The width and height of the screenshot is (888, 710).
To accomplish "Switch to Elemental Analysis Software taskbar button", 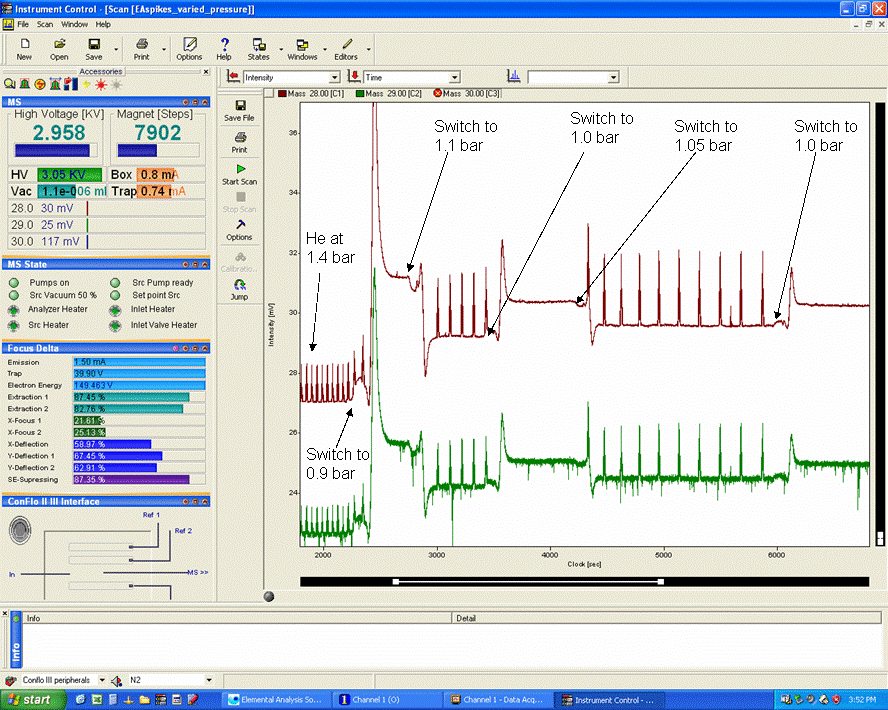I will coord(276,700).
